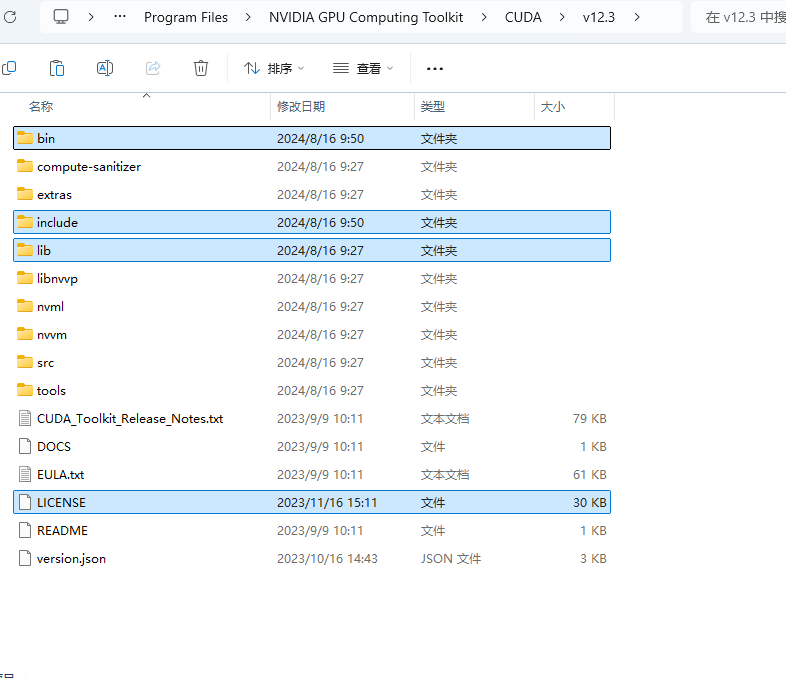Screen dimensions: 786x678
Task: Sort by the 大小 column header
Action: click(552, 106)
